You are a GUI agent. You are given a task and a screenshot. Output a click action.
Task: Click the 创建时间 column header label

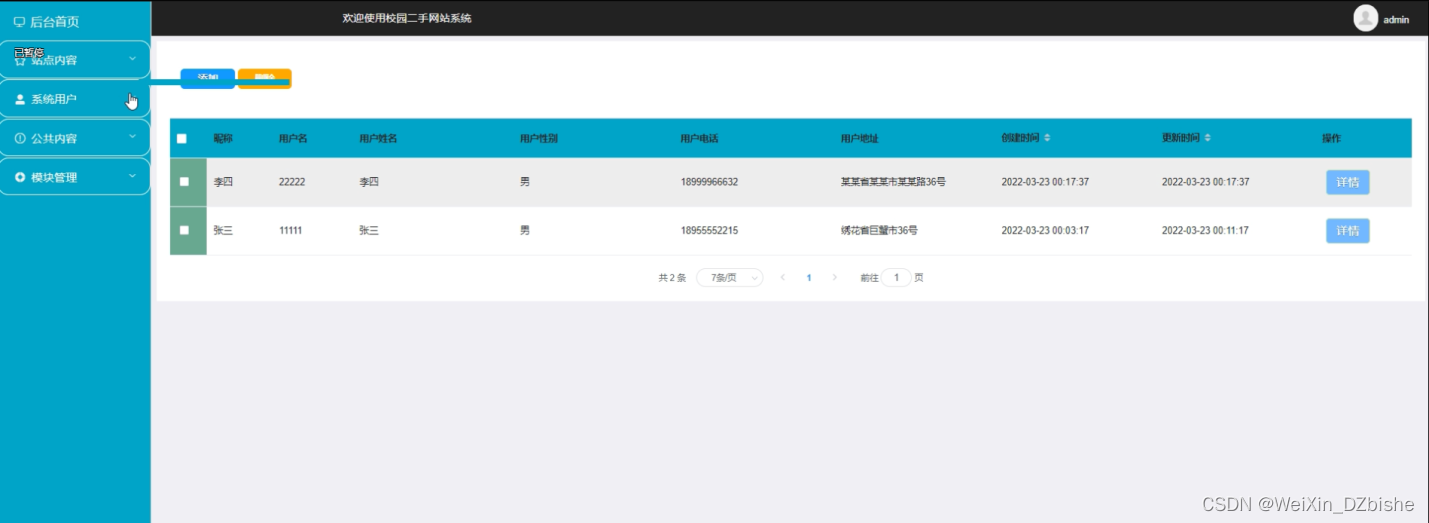point(1020,138)
